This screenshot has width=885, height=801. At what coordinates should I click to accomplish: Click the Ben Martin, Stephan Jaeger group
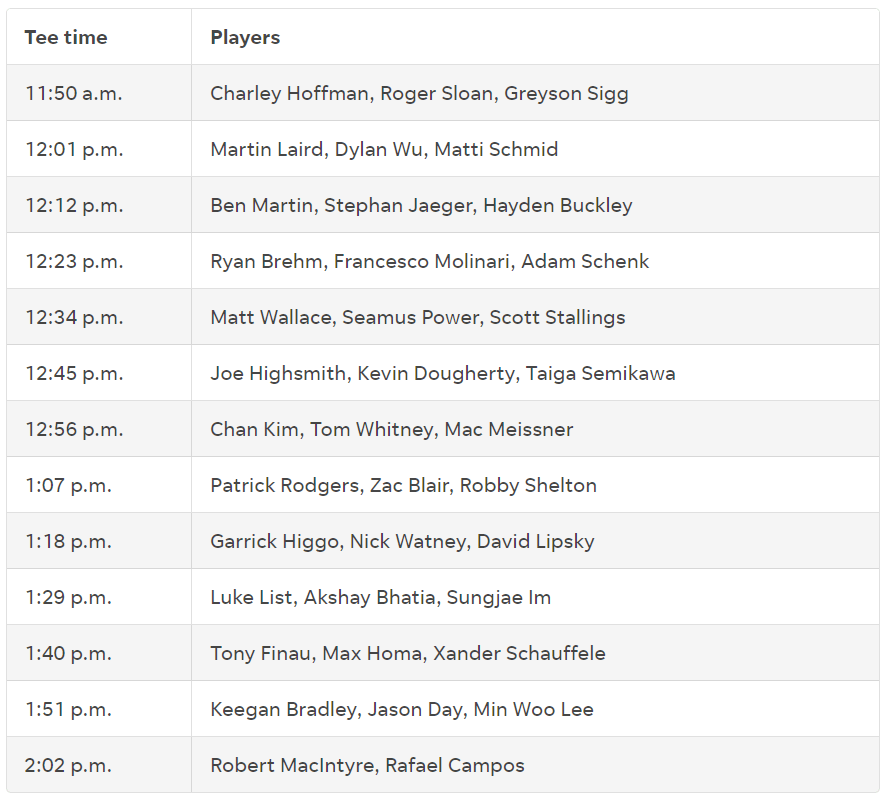click(x=421, y=205)
